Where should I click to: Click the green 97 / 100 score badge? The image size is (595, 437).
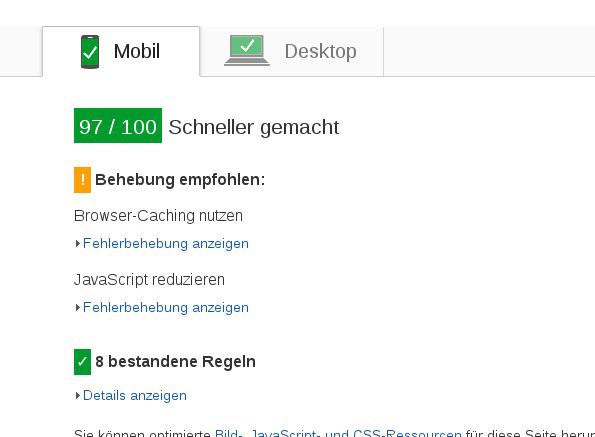pyautogui.click(x=118, y=126)
